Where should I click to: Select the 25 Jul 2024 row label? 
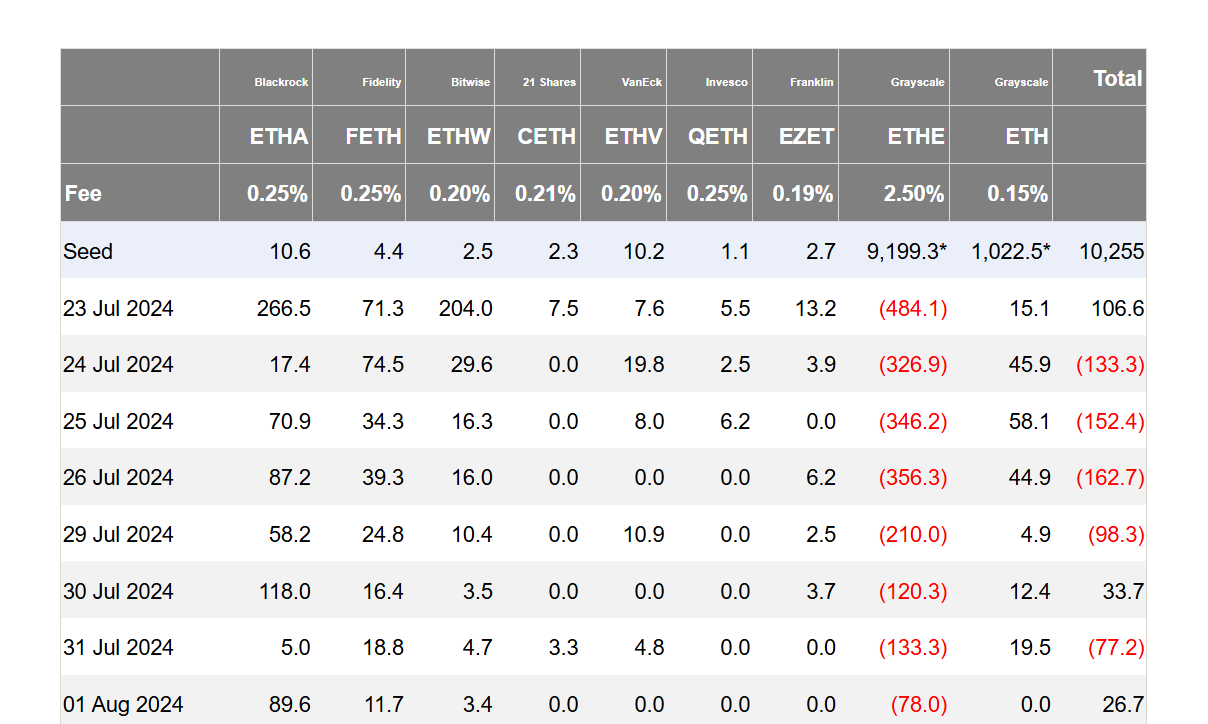(118, 421)
